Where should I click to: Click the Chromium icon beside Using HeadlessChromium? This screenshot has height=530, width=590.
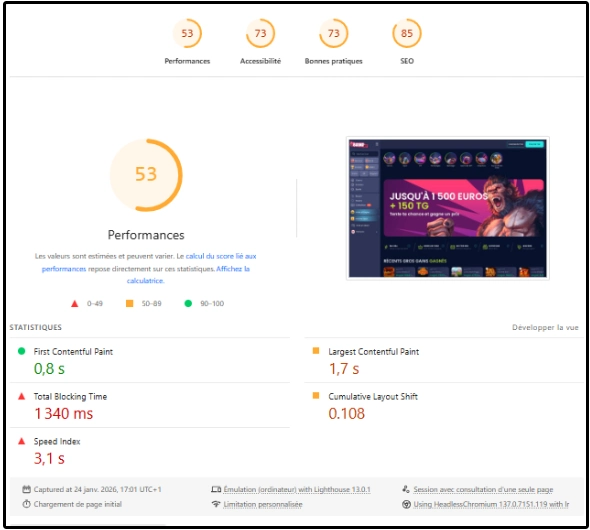click(406, 504)
